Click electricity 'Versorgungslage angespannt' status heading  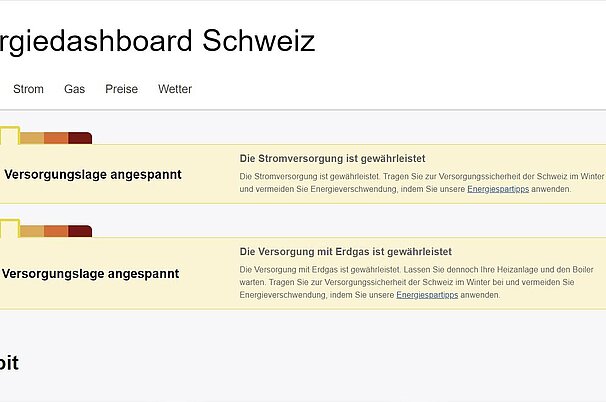pyautogui.click(x=92, y=174)
